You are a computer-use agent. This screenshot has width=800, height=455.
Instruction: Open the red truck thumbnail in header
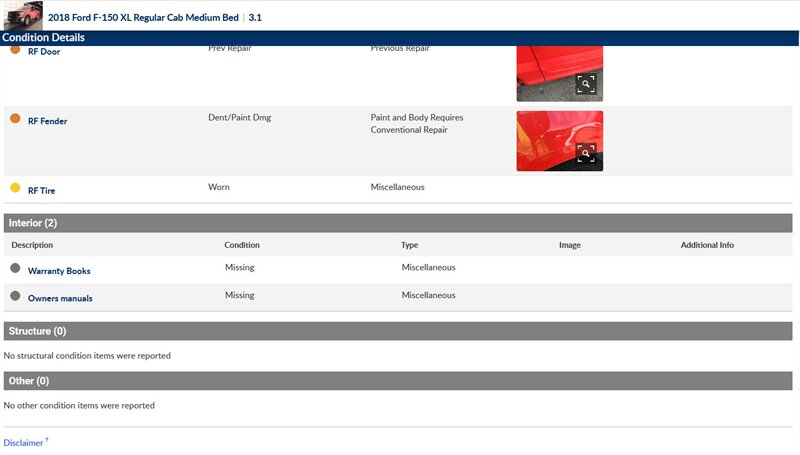coord(24,16)
